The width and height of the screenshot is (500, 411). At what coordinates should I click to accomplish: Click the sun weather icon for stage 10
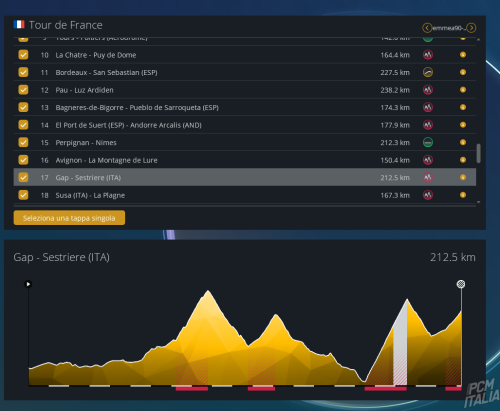pos(463,55)
